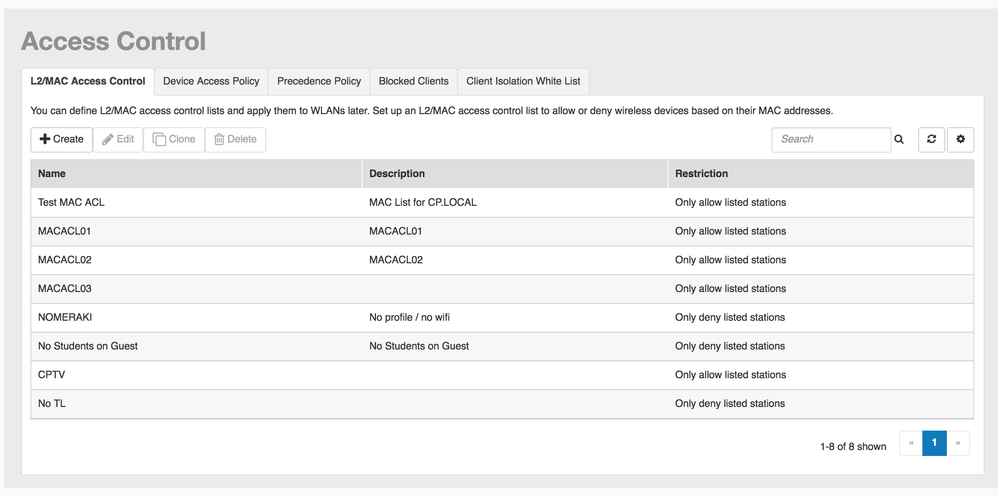Click page 1 in pagination

click(934, 443)
